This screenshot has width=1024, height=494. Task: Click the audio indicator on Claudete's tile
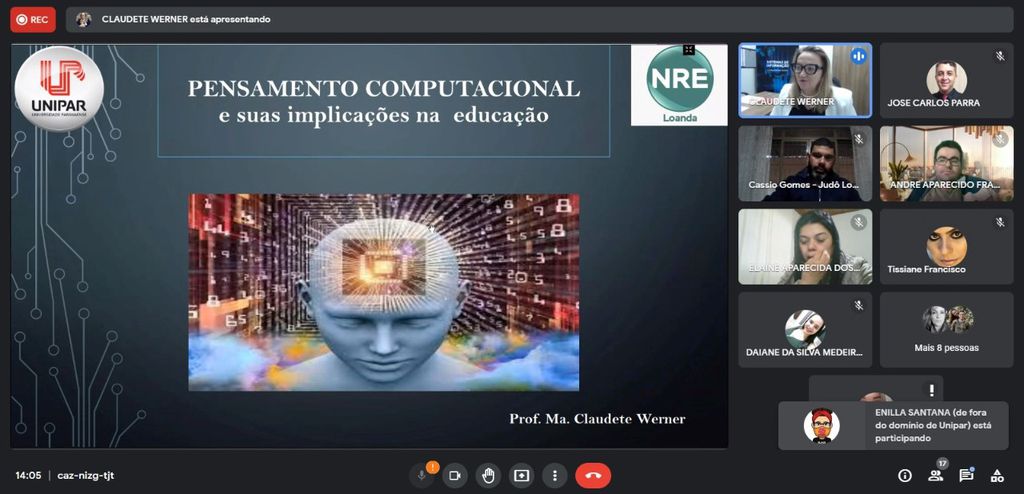tap(857, 57)
